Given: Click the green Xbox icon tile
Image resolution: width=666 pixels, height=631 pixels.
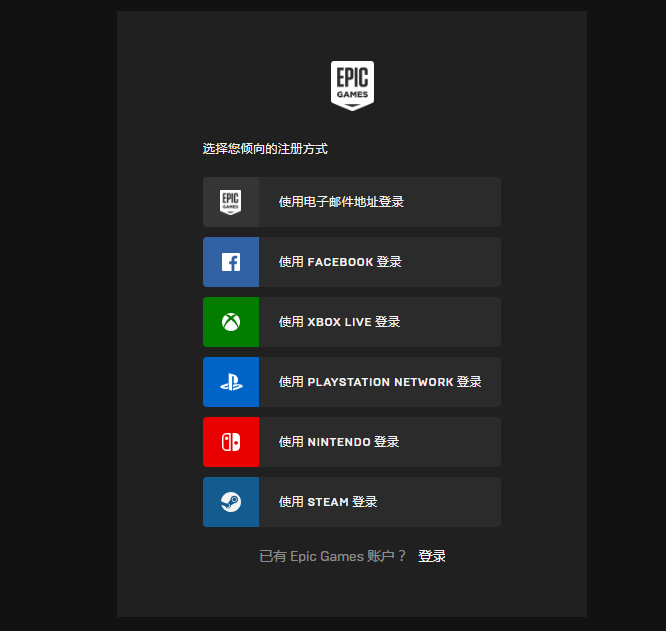Looking at the screenshot, I should pyautogui.click(x=231, y=322).
